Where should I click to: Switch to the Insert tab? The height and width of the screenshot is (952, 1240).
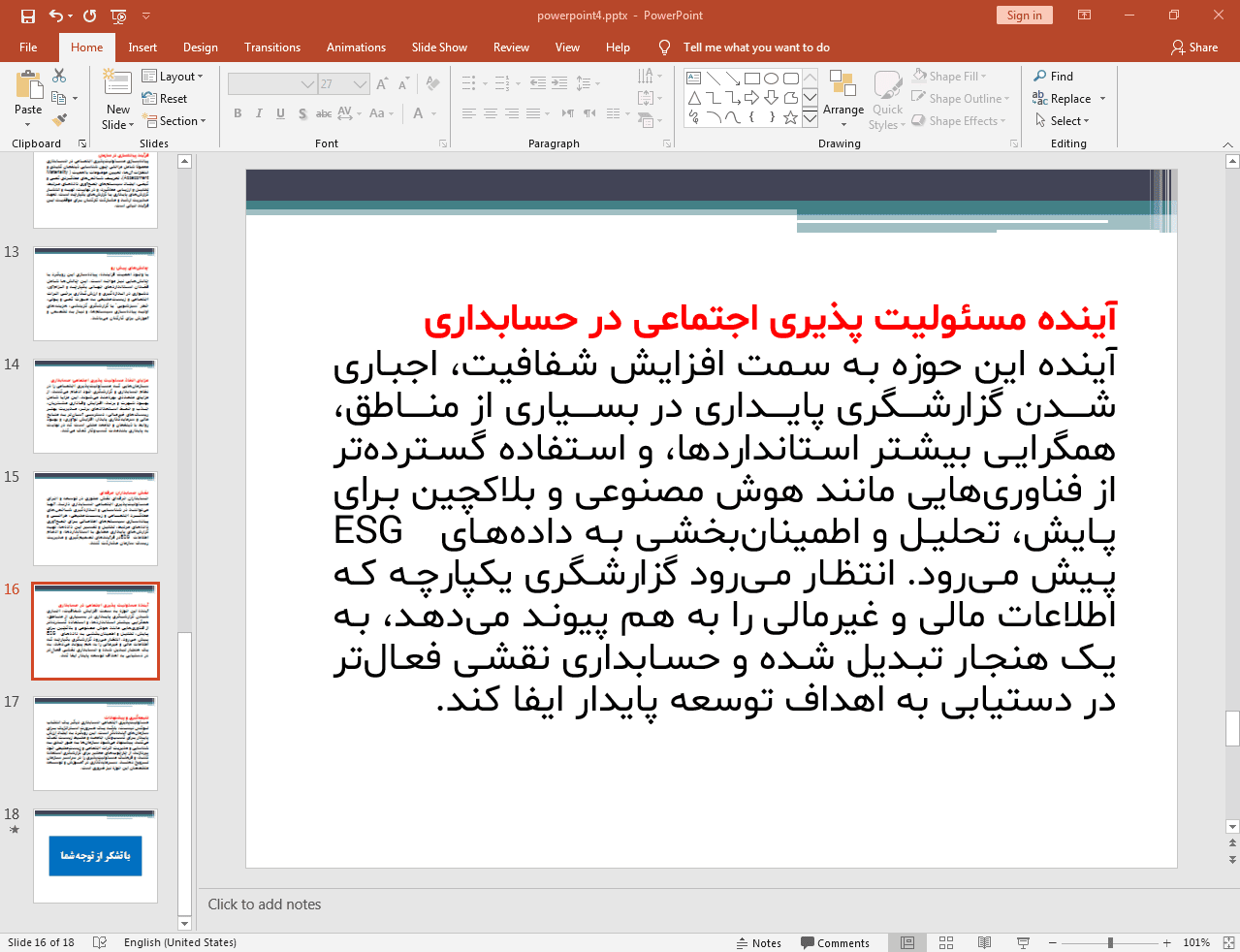[x=143, y=48]
